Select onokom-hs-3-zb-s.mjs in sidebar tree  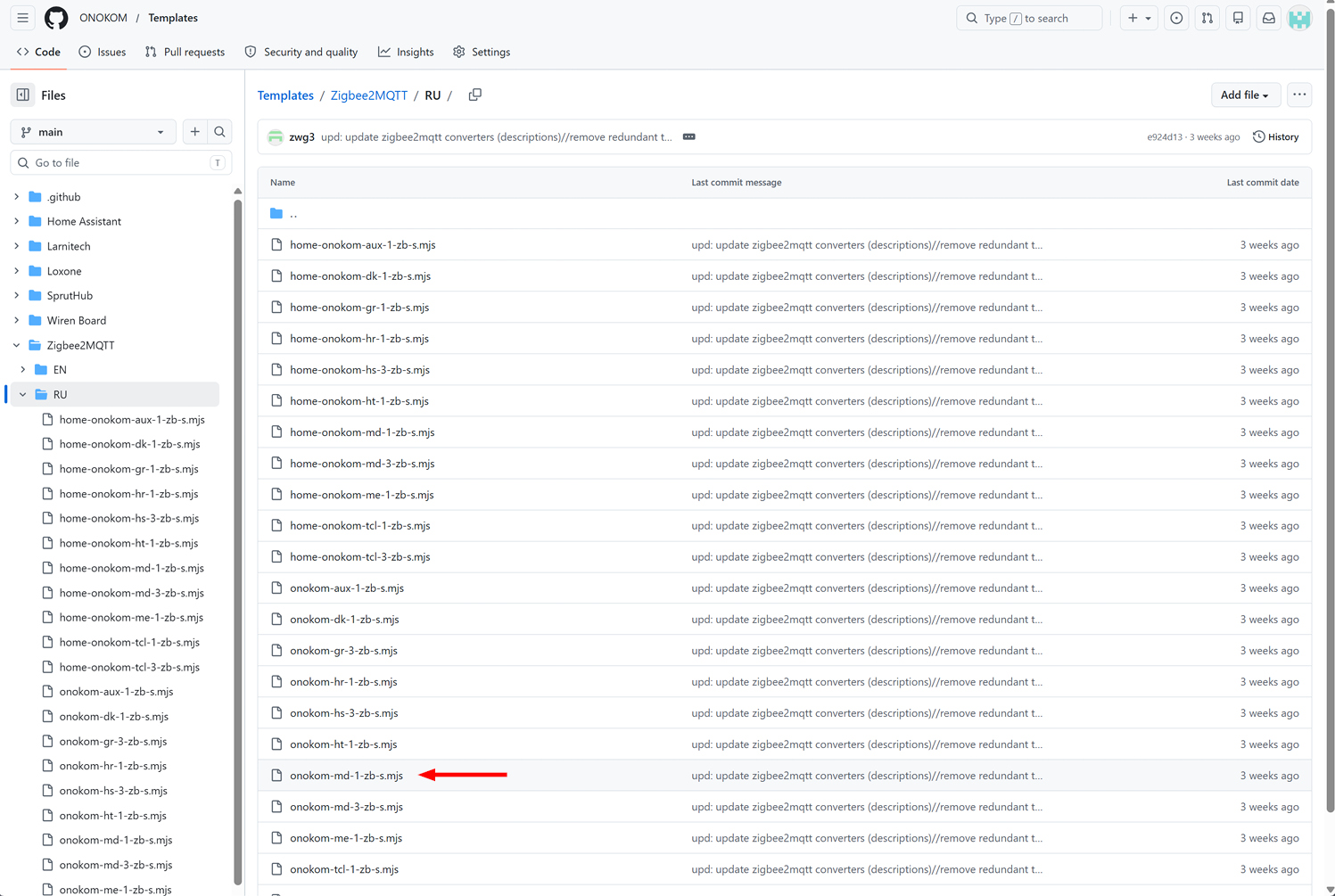point(113,791)
